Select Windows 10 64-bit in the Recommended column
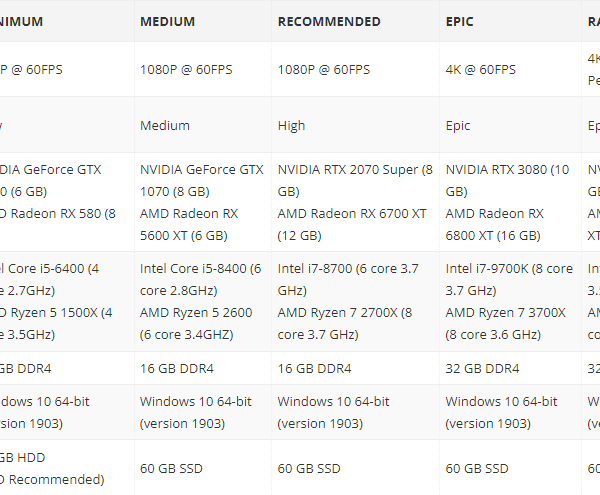Screen dimensions: 600x495 [355, 412]
